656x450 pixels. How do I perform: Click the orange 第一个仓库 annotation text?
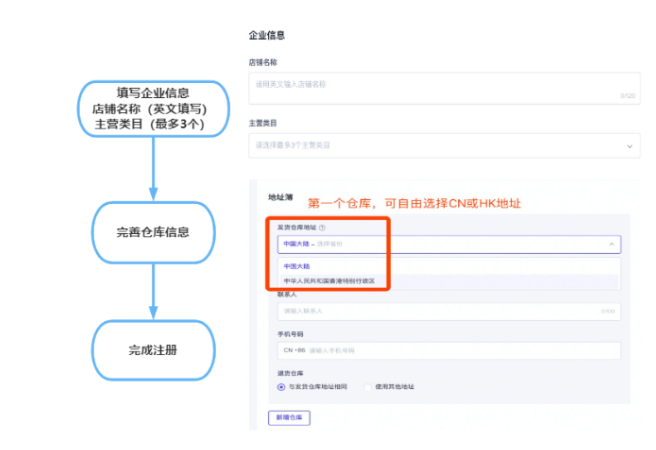click(x=414, y=203)
